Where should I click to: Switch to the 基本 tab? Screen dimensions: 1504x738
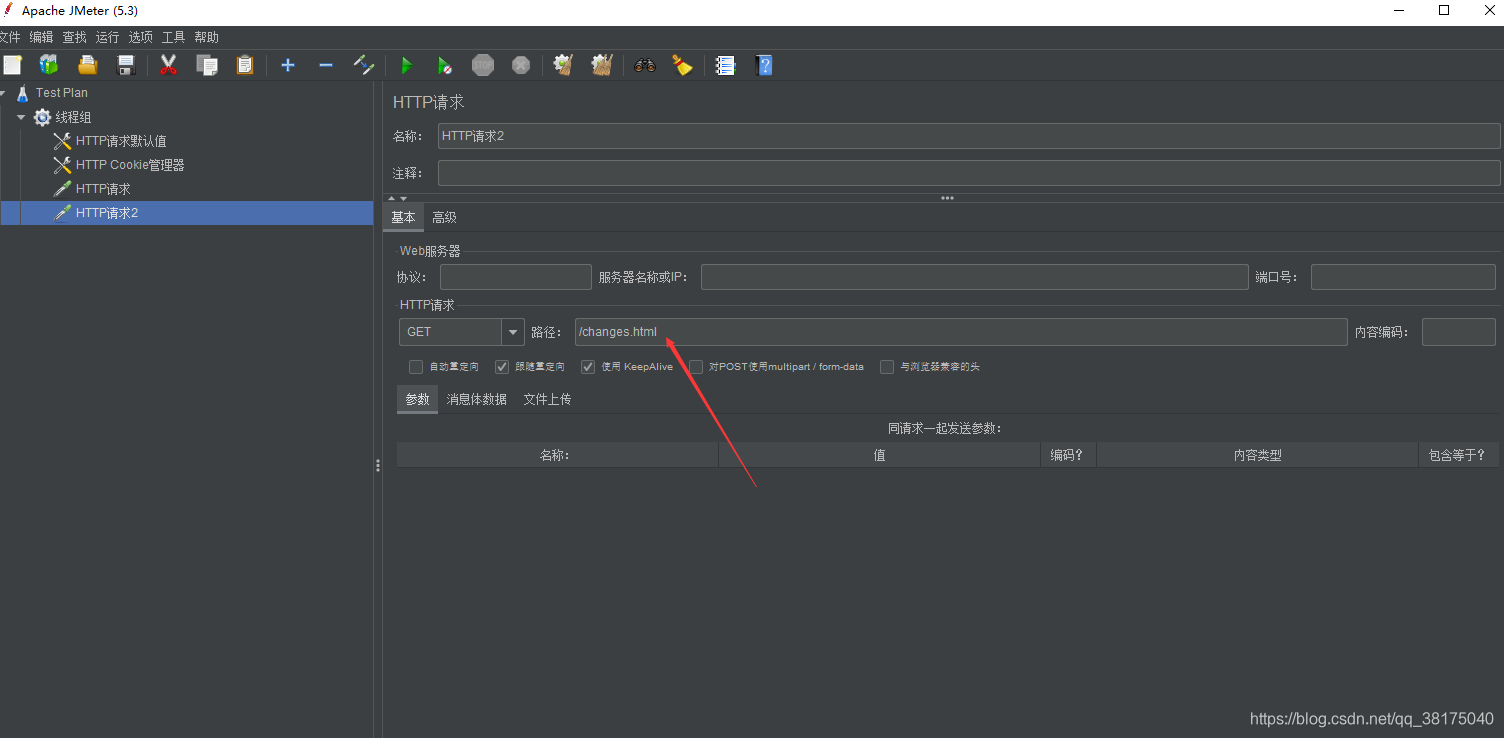point(403,217)
